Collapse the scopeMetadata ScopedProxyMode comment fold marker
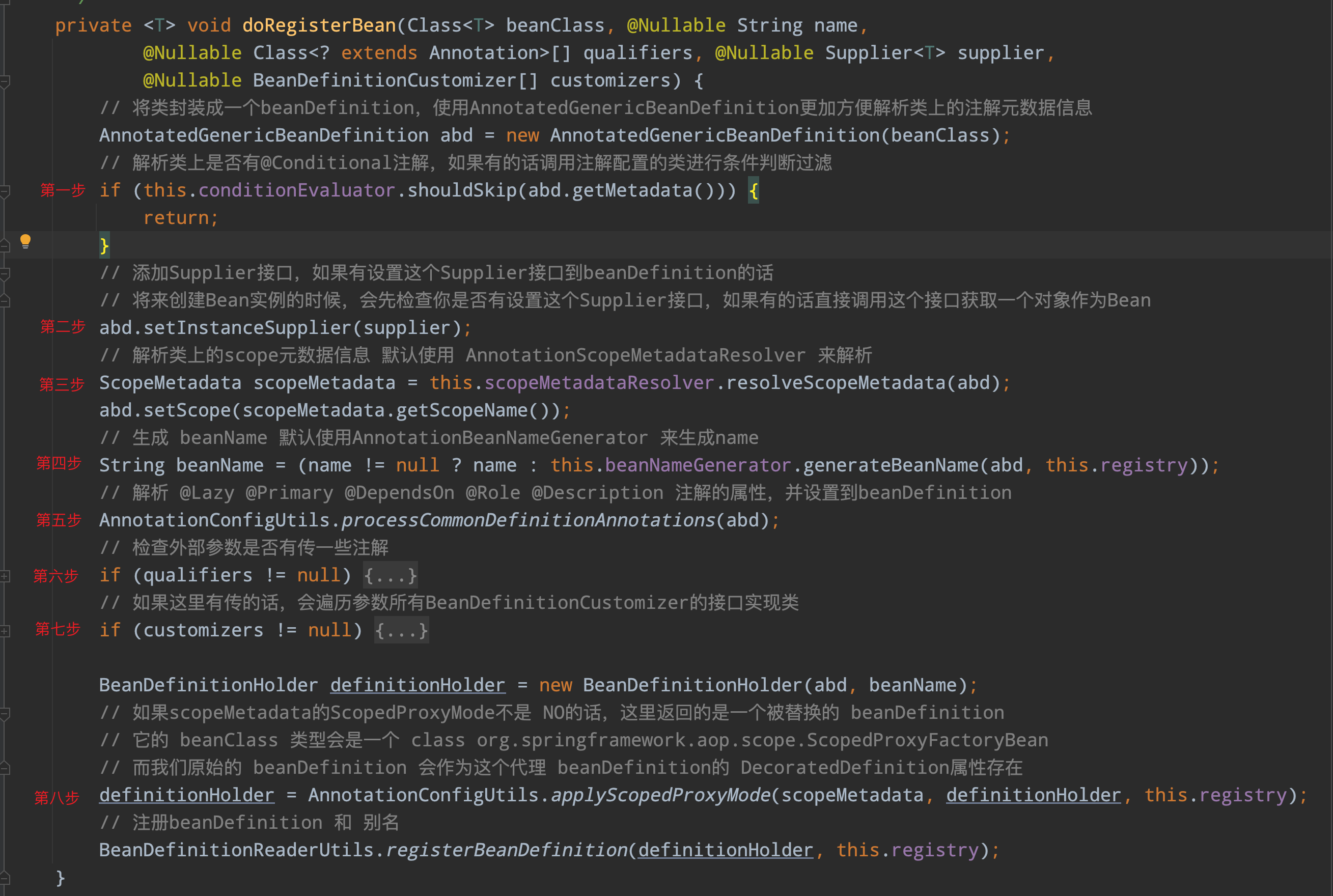Viewport: 1333px width, 896px height. coord(5,713)
